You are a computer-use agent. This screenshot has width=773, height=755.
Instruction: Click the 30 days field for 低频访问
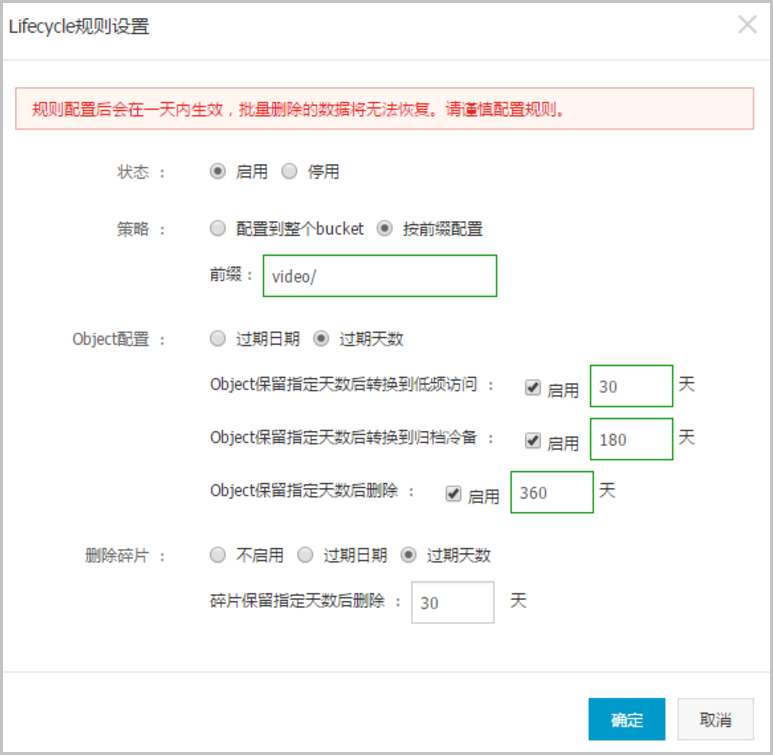632,386
